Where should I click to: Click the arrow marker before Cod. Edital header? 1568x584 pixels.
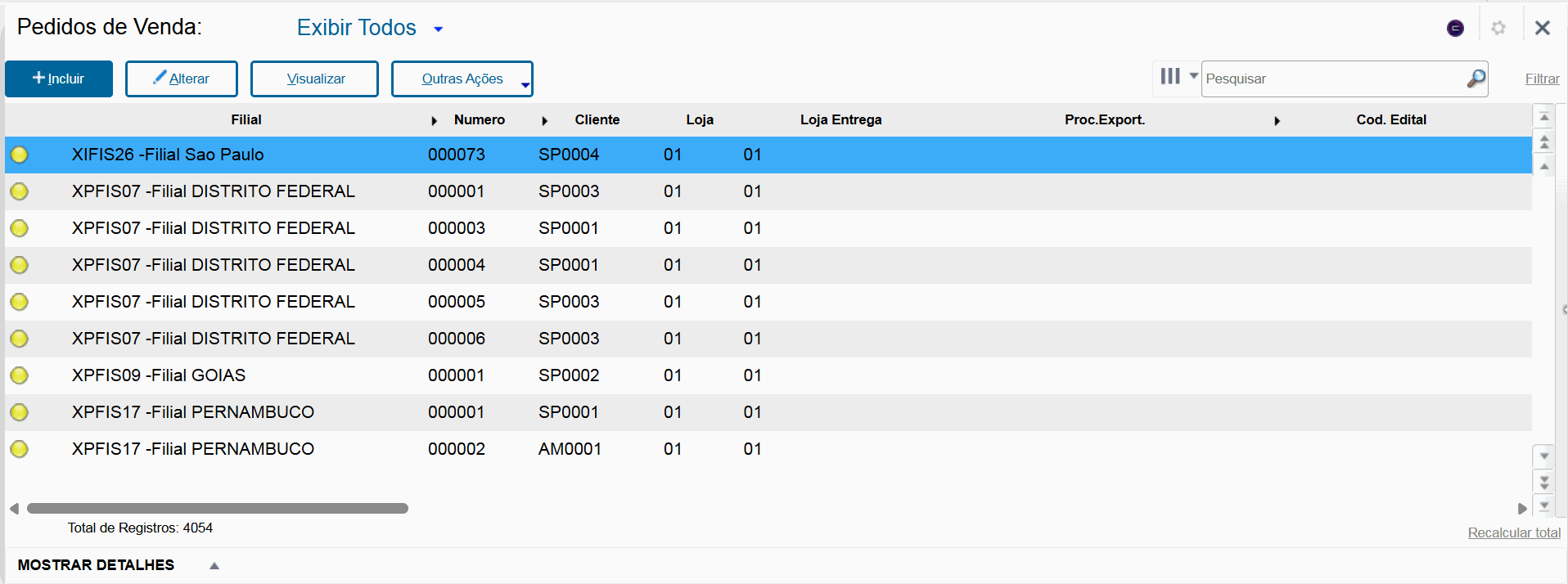point(1277,121)
